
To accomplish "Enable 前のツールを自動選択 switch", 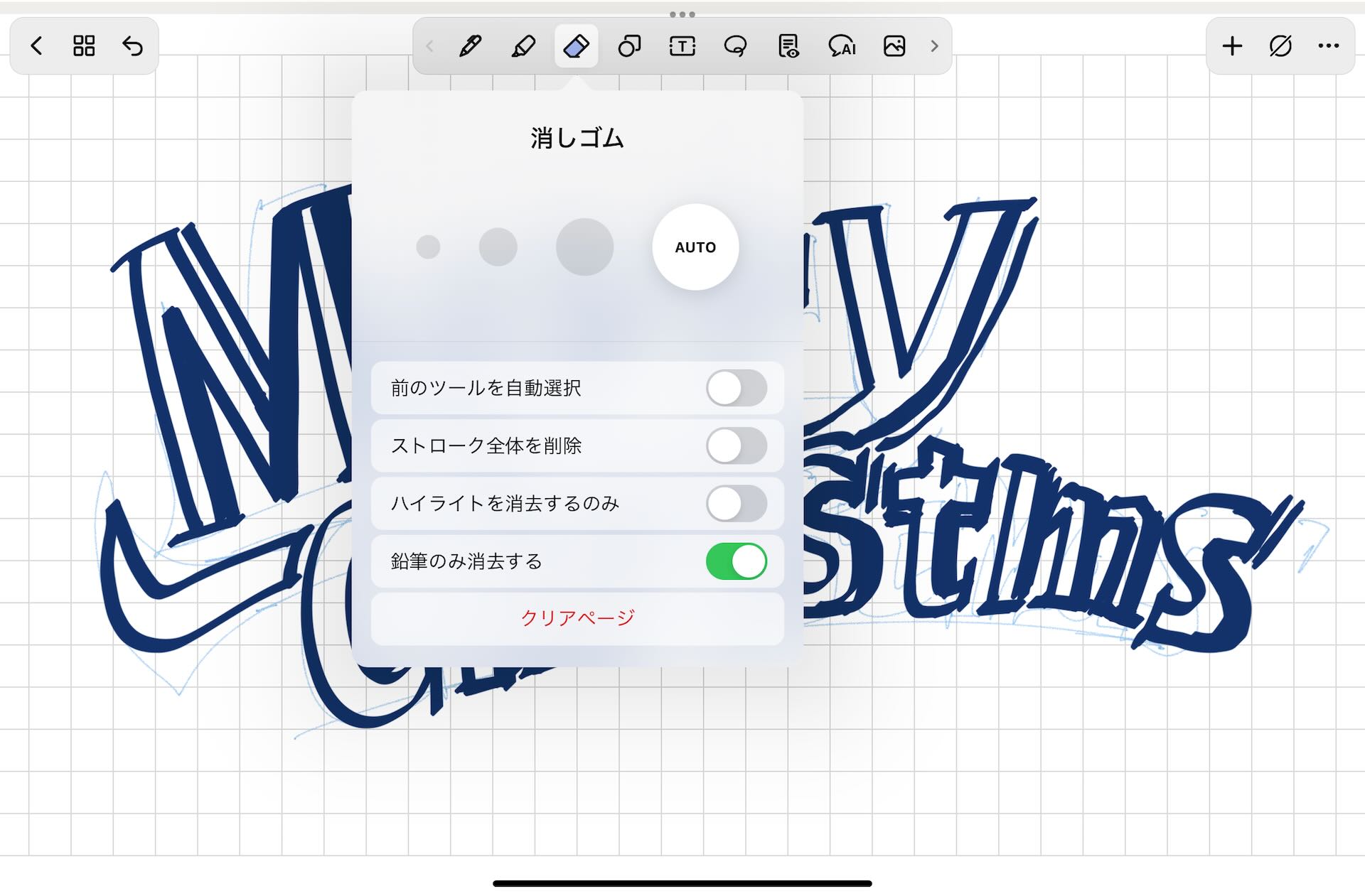I will 737,388.
